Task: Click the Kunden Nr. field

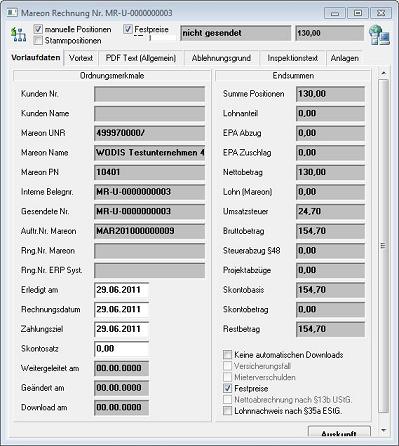Action: [149, 94]
